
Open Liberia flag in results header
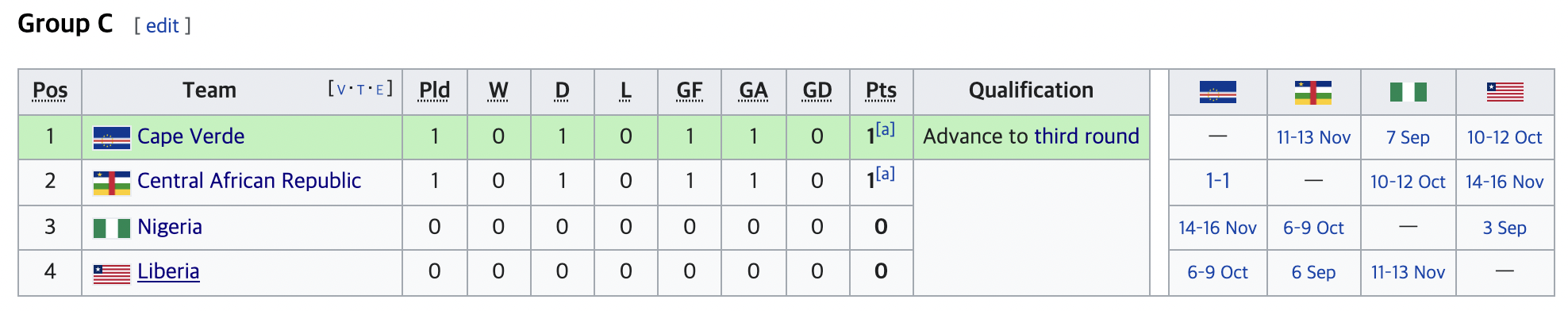coord(1505,92)
